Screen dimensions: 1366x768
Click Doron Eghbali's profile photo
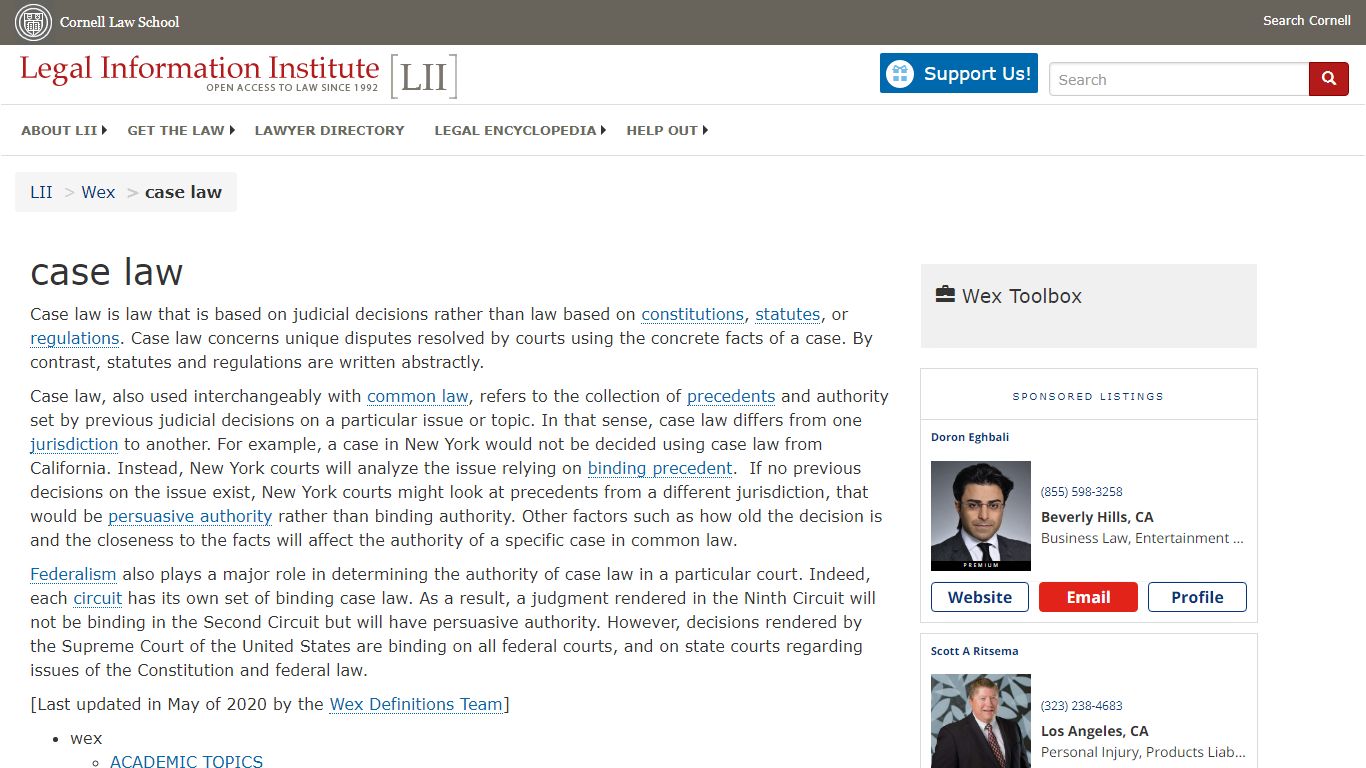(x=981, y=516)
